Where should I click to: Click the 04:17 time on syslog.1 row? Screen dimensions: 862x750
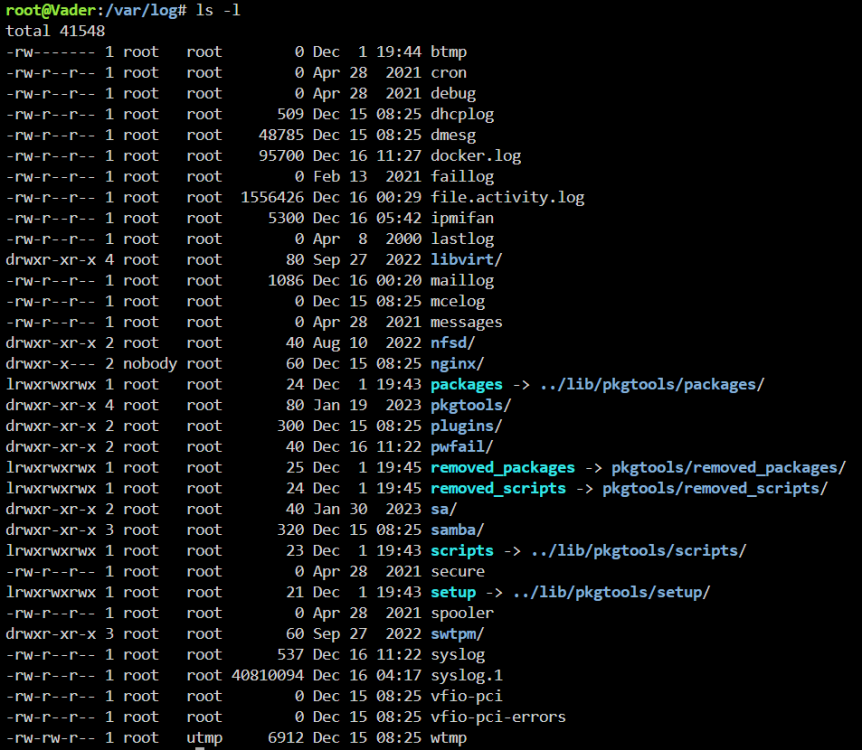tap(399, 676)
